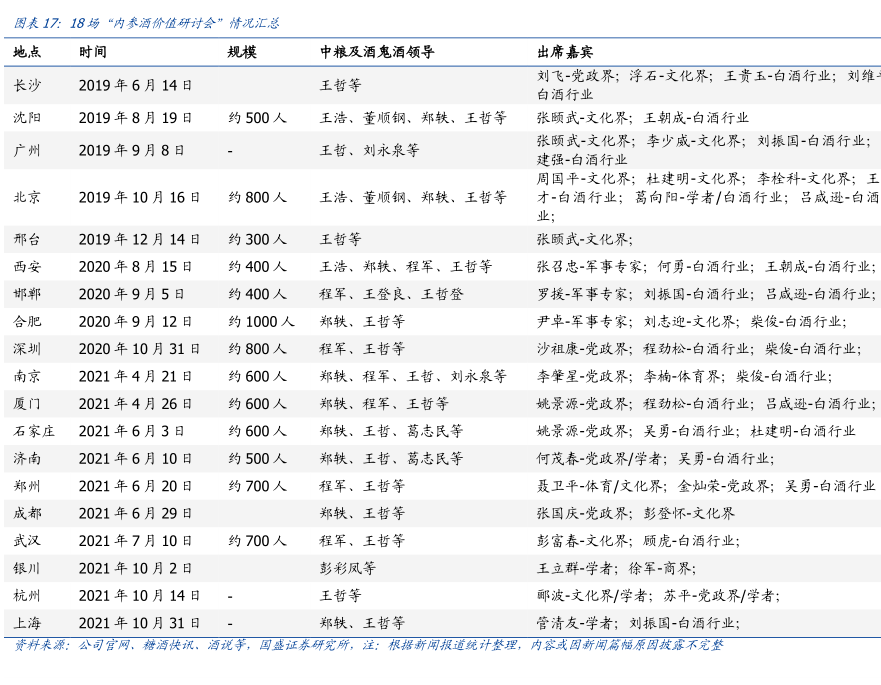Click the "地点" column header
The width and height of the screenshot is (881, 685).
pos(27,52)
